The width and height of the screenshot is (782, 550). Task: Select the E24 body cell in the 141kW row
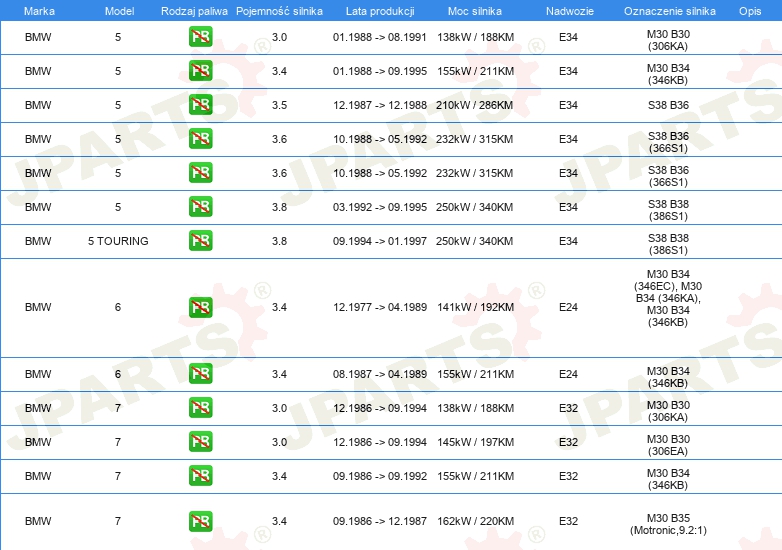(x=568, y=307)
